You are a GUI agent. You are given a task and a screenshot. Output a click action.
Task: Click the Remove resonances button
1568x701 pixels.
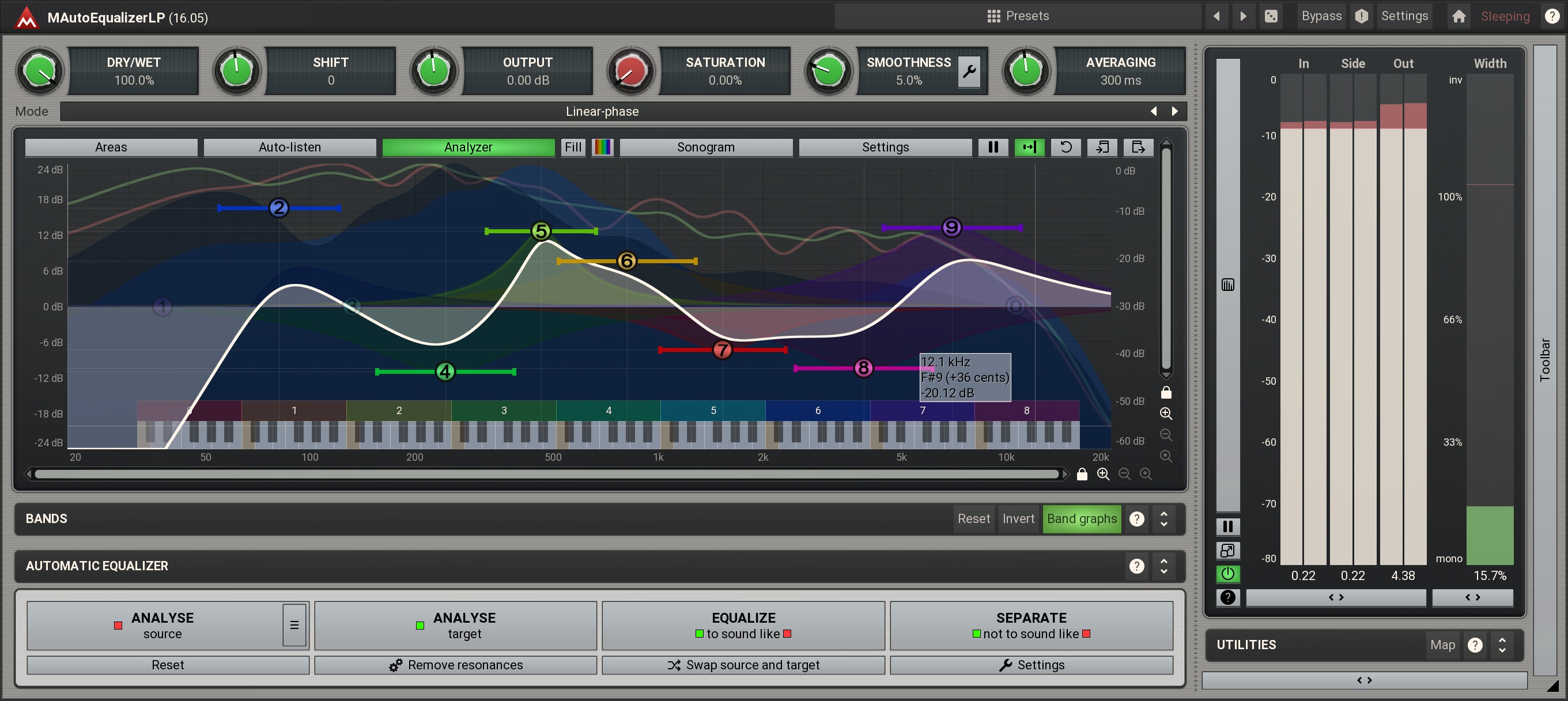point(455,665)
